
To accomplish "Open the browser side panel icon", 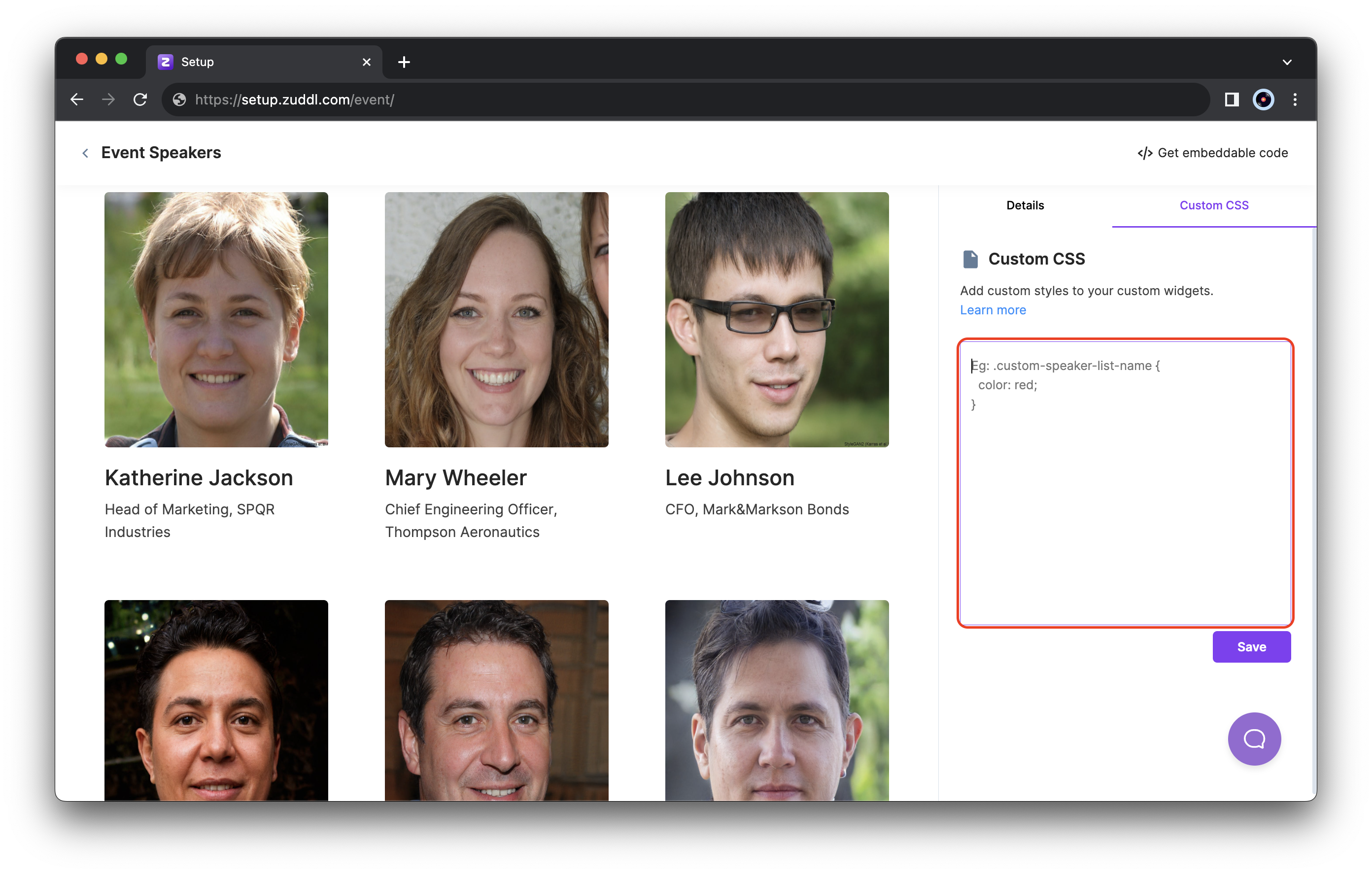I will tap(1231, 100).
